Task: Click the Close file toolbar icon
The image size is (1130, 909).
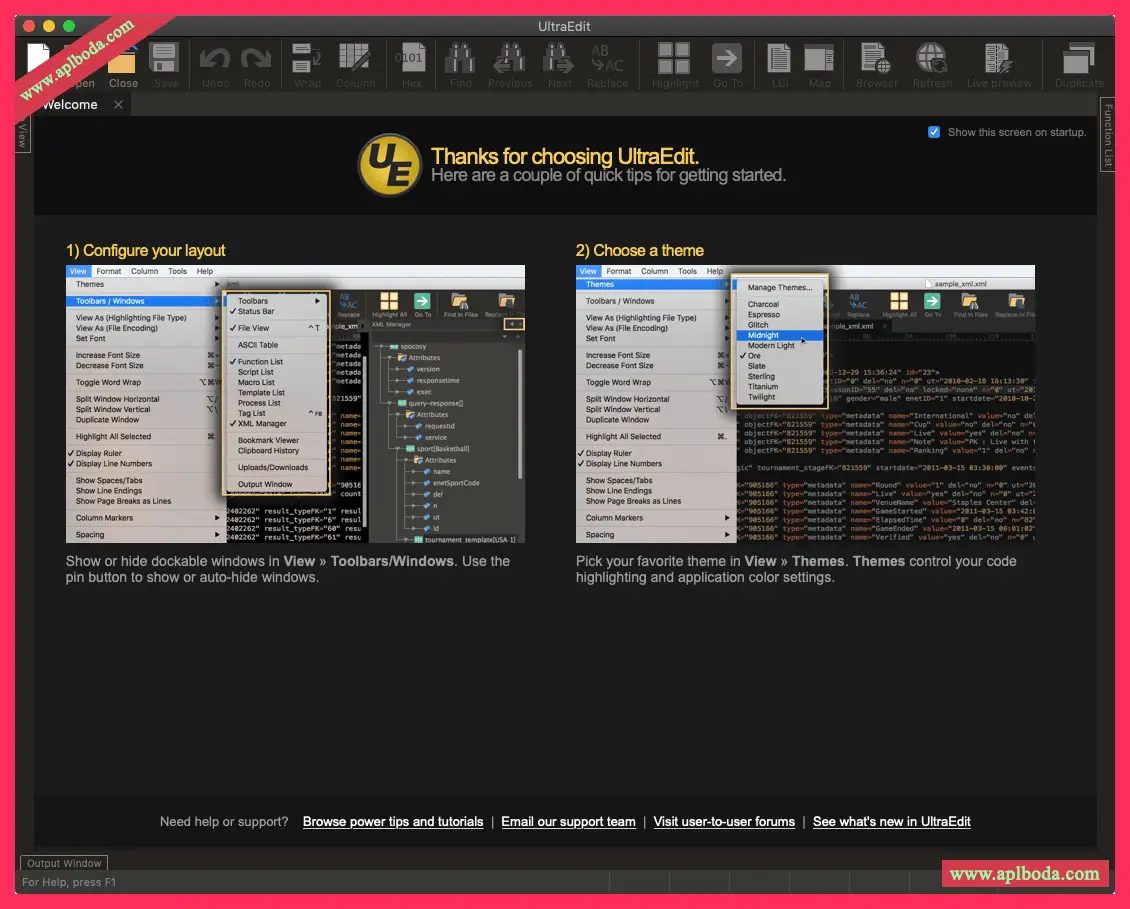Action: tap(123, 65)
